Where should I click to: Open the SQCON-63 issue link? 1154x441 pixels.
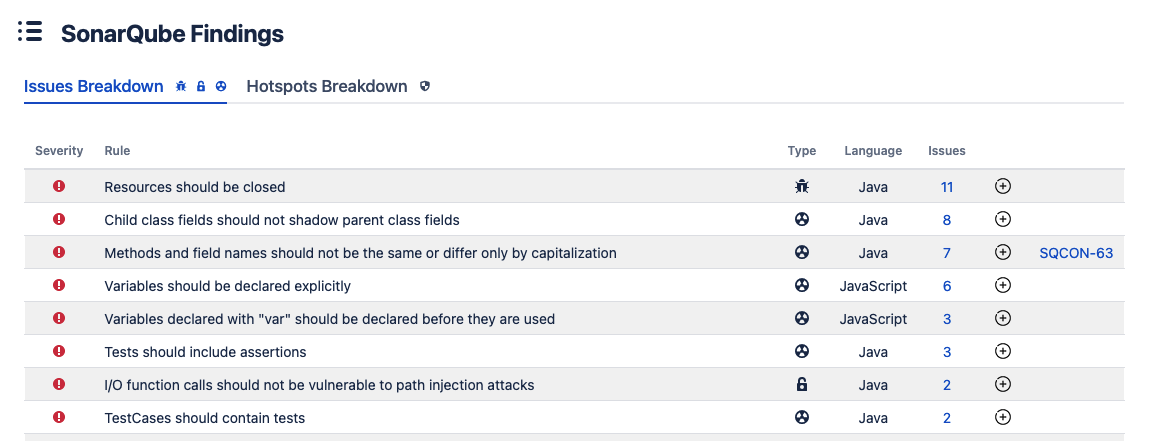(1076, 253)
